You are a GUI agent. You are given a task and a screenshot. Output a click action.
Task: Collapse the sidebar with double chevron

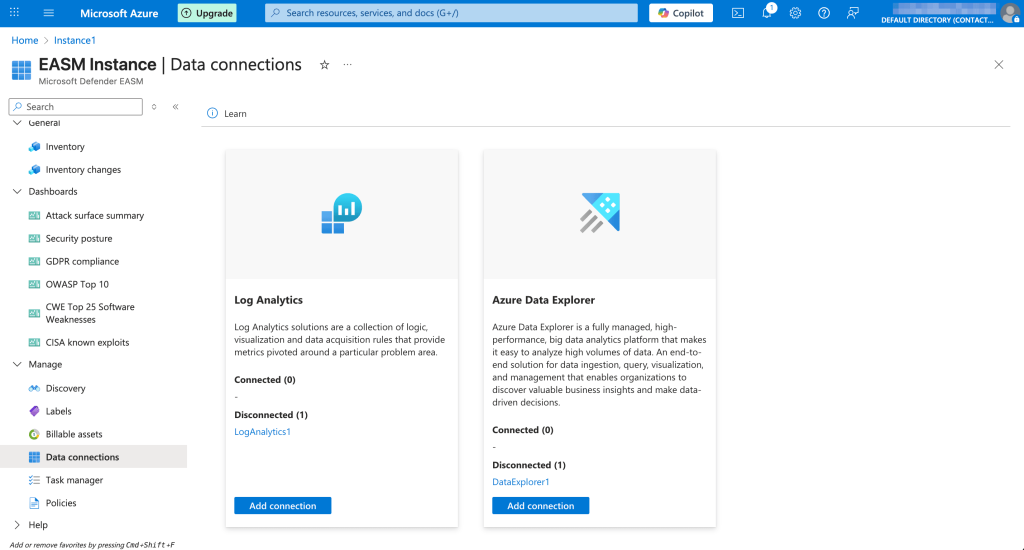[176, 106]
